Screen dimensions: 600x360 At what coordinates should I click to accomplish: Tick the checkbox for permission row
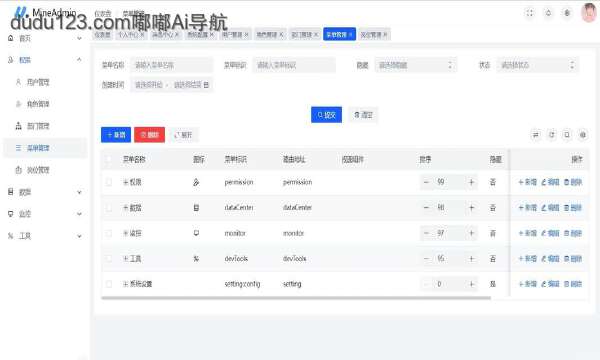[x=109, y=182]
